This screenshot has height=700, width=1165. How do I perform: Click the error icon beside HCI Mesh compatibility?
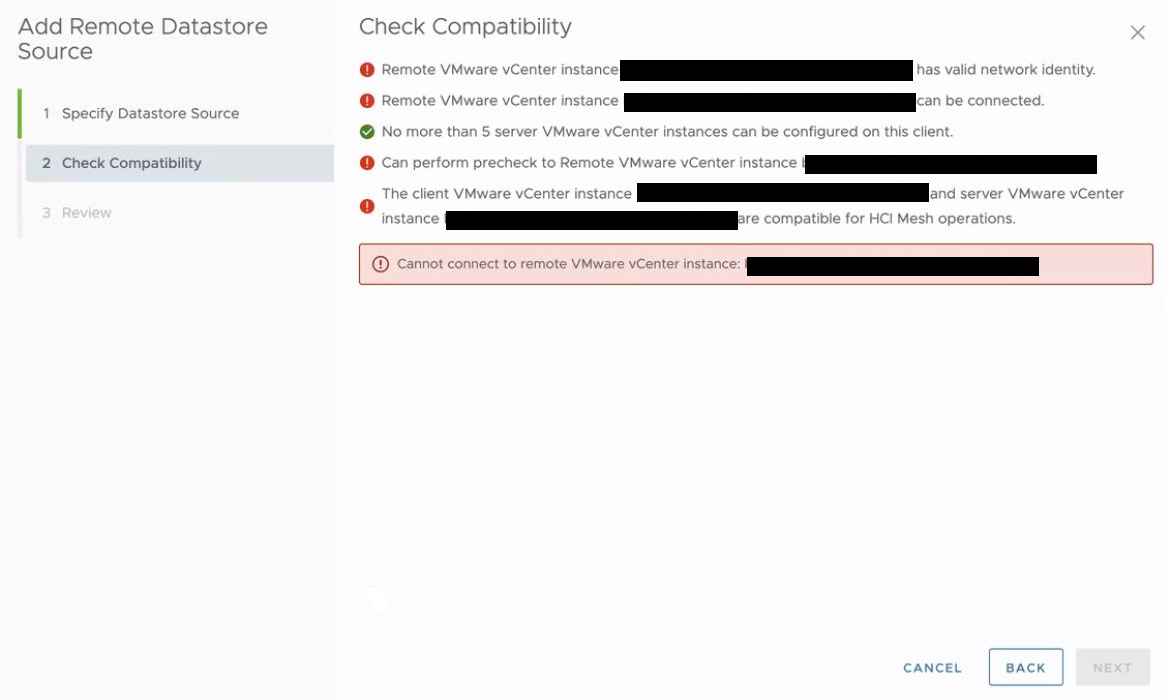367,206
